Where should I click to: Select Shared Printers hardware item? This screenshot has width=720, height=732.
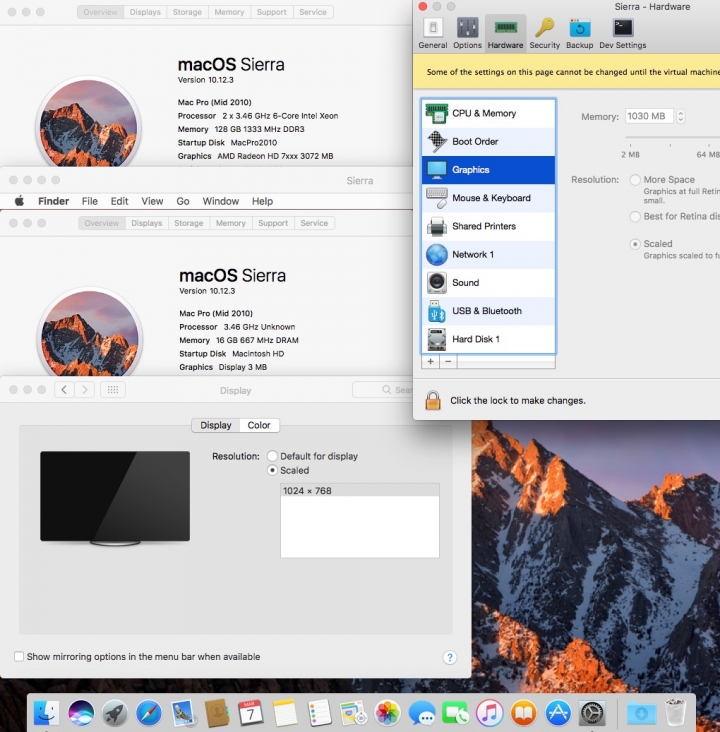[488, 226]
